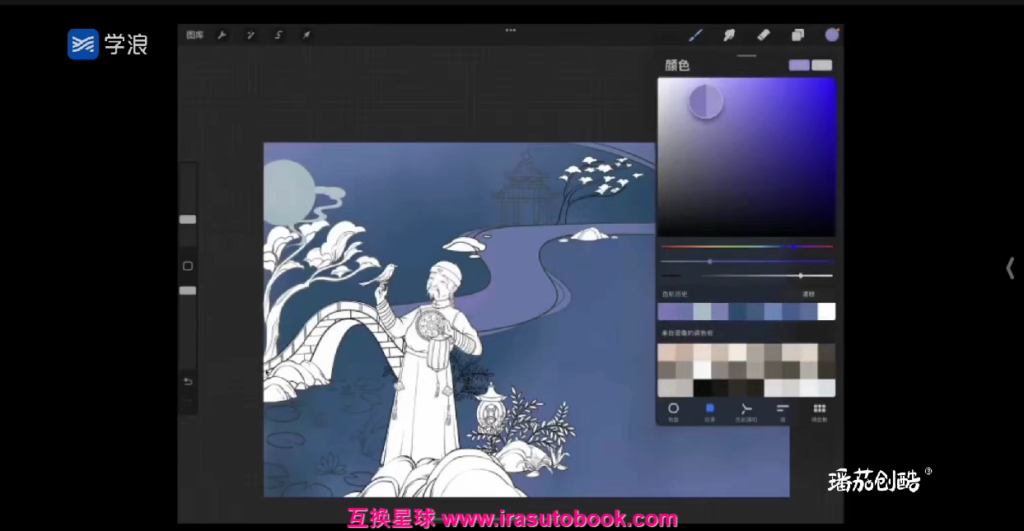Tap the active color circle in toolbar
Viewport: 1024px width, 531px height.
pos(831,35)
